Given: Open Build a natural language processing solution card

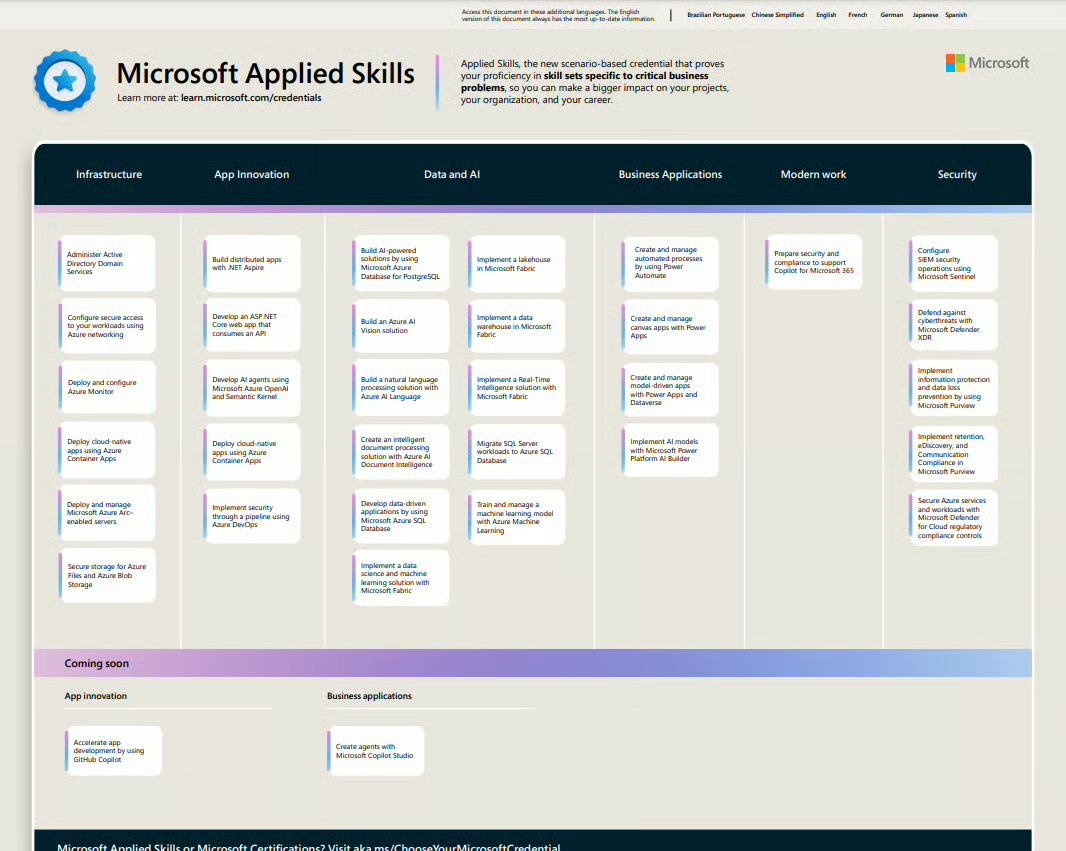Looking at the screenshot, I should click(400, 388).
